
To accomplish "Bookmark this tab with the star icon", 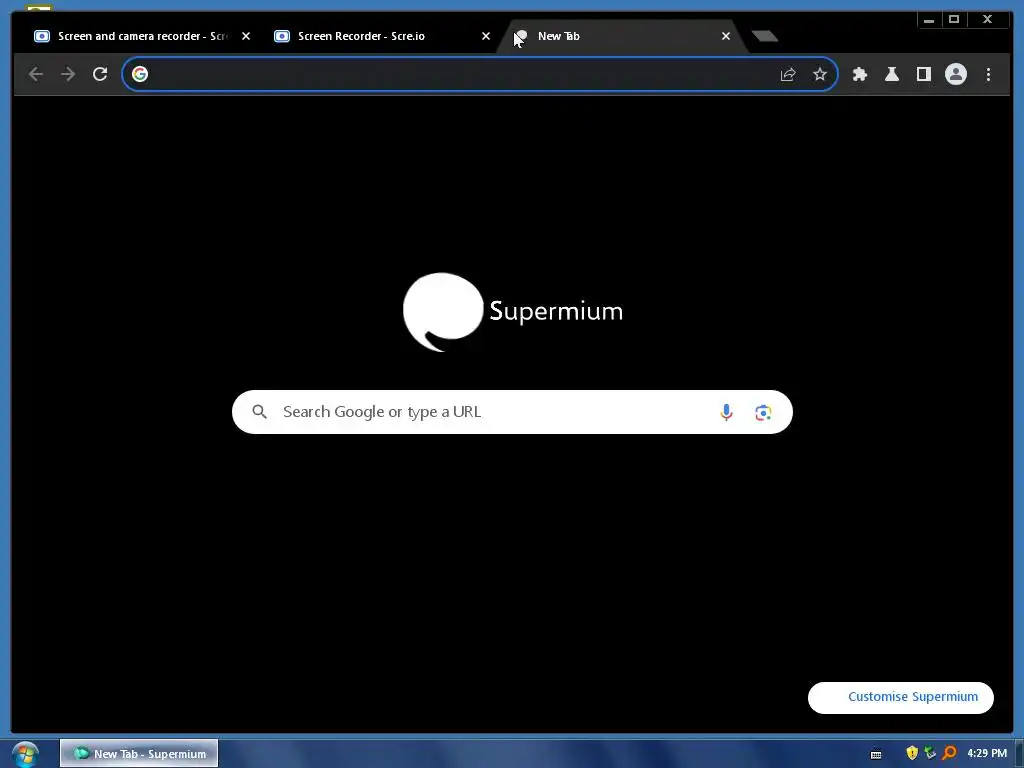I will pos(820,74).
